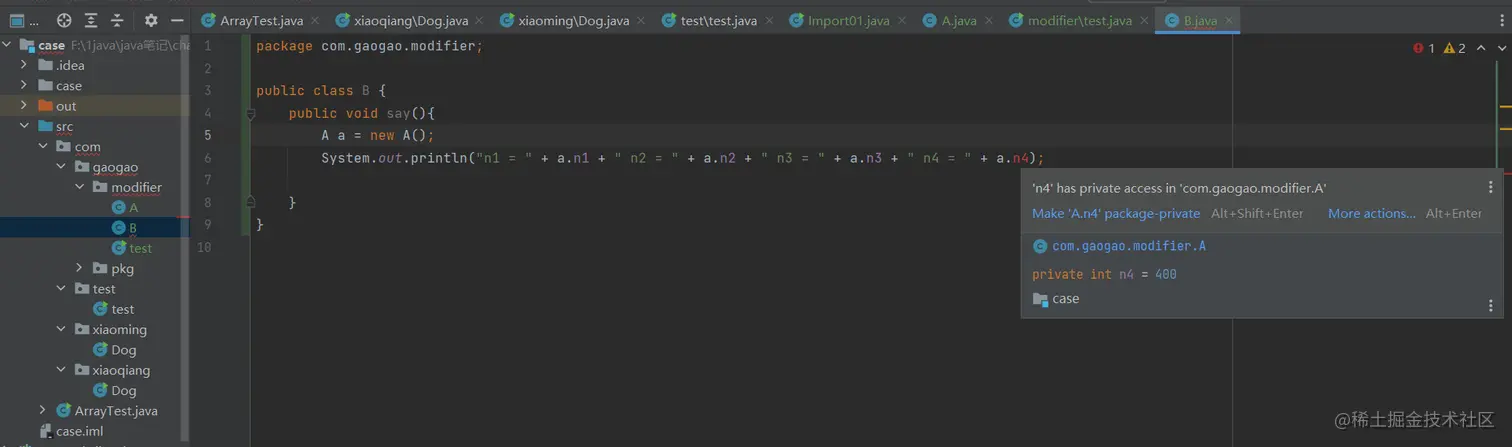Click the 'a.n4' error reference in code

pos(1012,158)
